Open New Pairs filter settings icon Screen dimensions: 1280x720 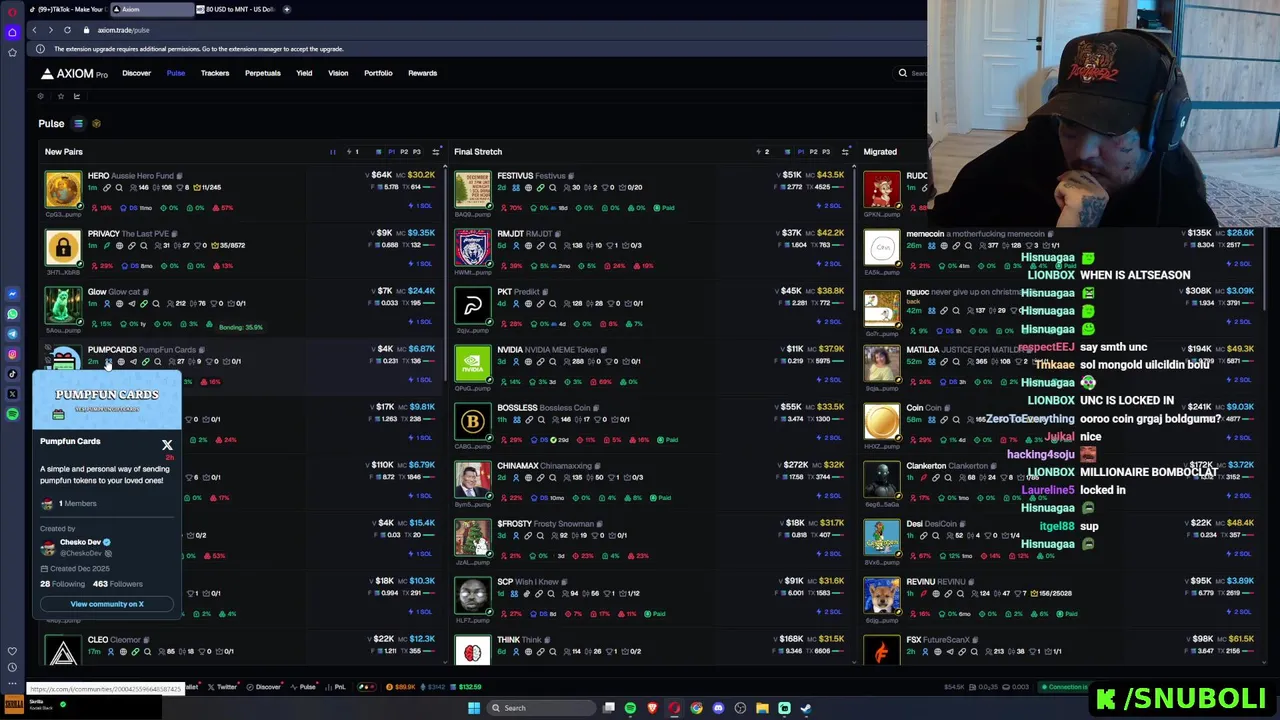pos(436,152)
